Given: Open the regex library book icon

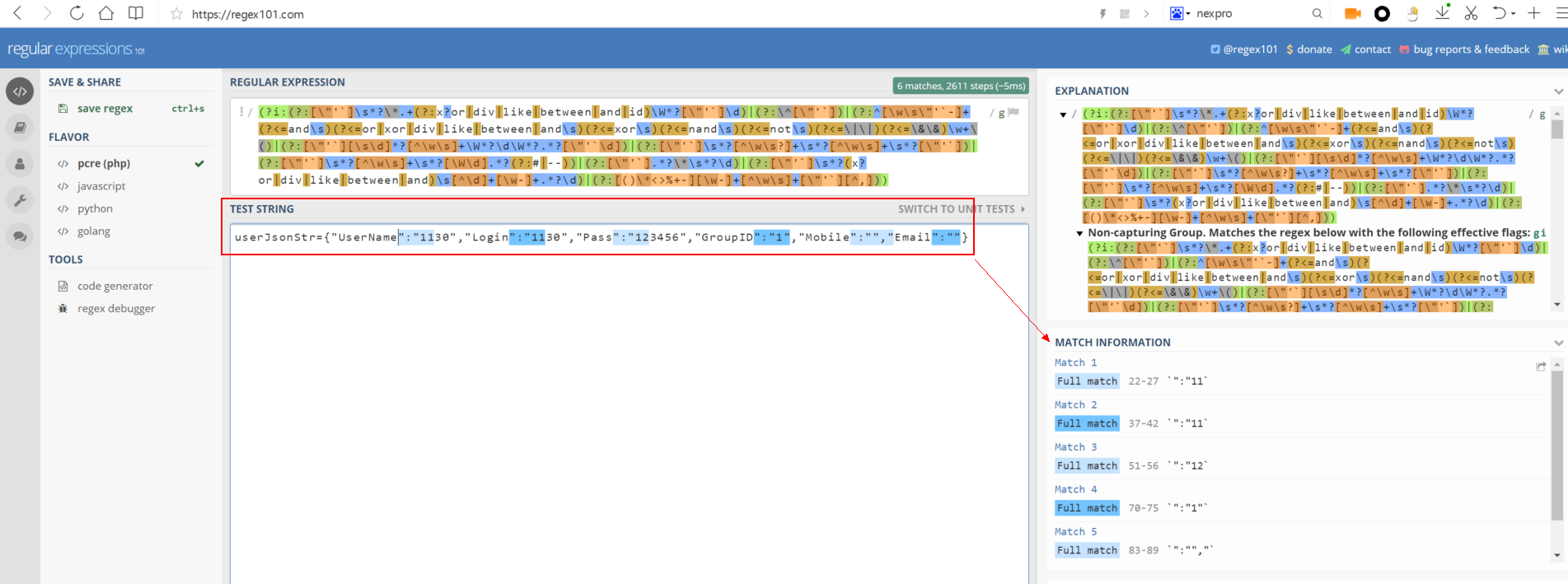Looking at the screenshot, I should 20,128.
